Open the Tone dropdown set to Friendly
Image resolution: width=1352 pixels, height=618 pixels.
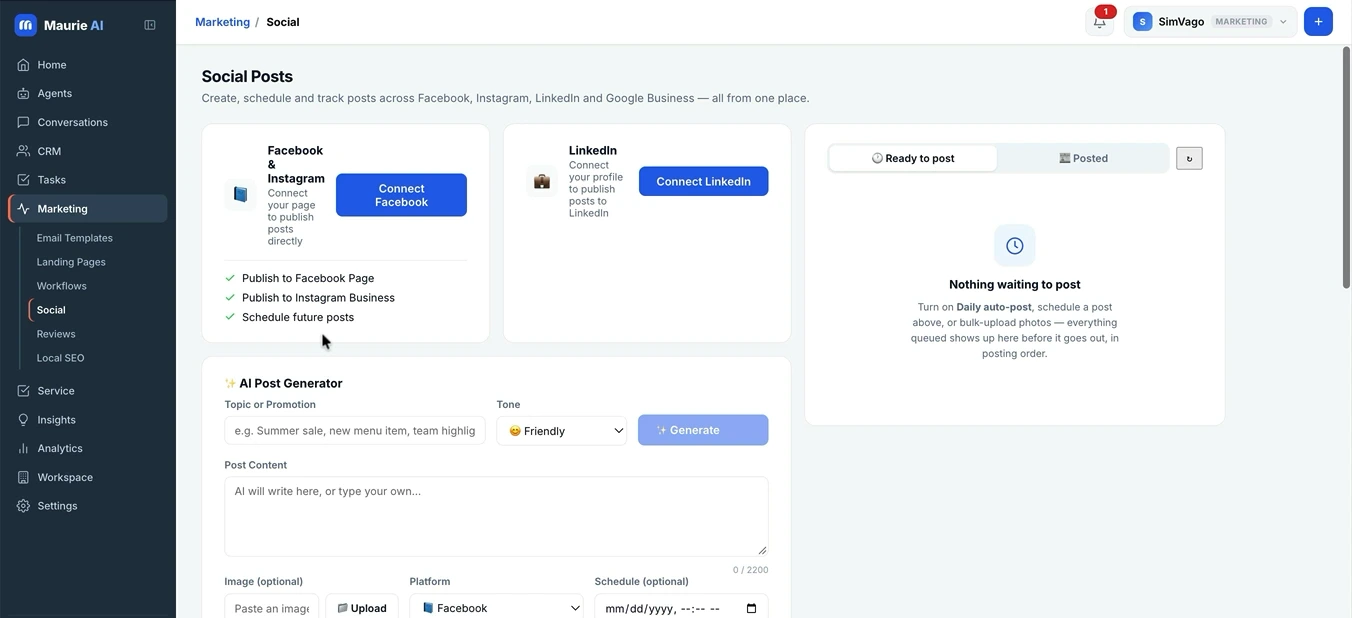point(562,431)
